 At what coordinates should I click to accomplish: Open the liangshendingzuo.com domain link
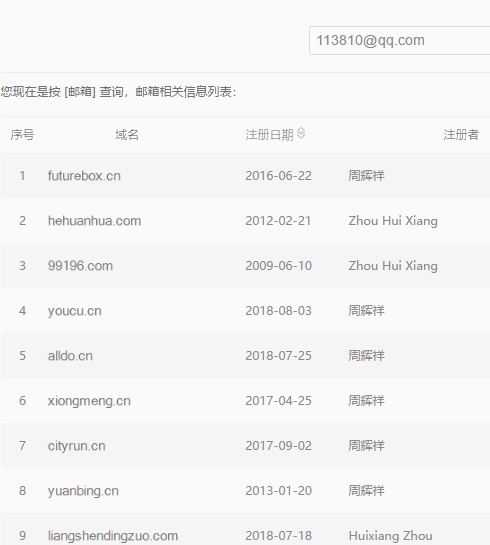point(113,536)
